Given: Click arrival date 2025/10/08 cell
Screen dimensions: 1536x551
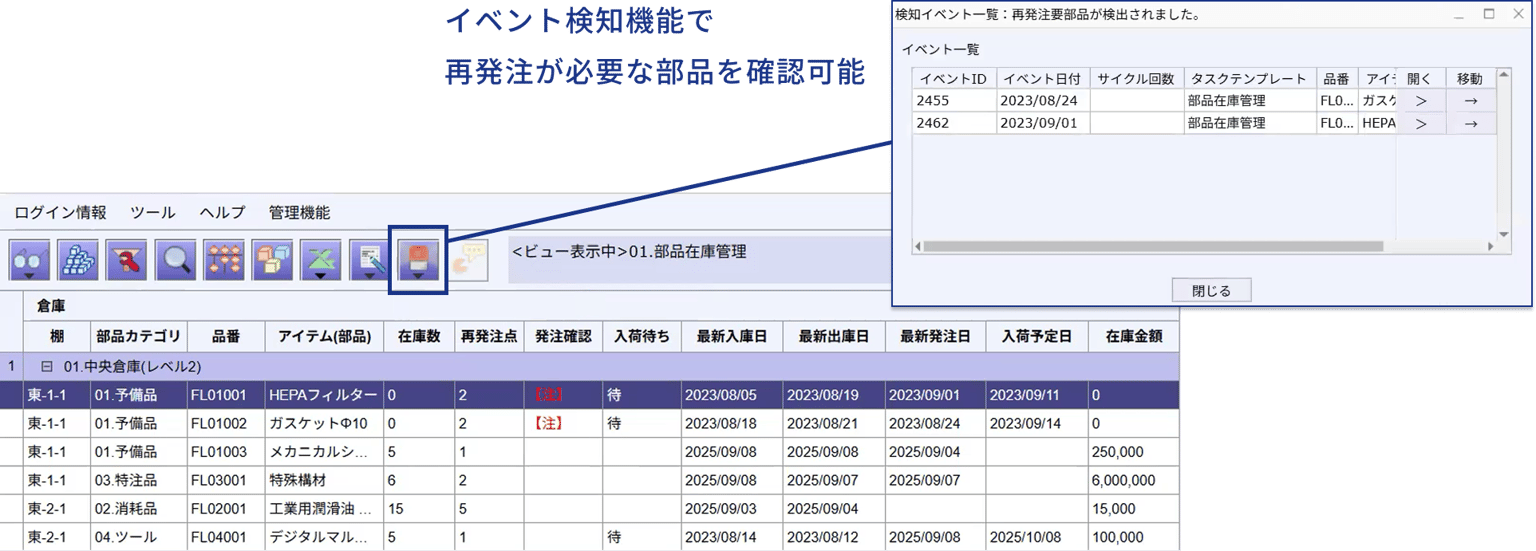Looking at the screenshot, I should 1036,538.
